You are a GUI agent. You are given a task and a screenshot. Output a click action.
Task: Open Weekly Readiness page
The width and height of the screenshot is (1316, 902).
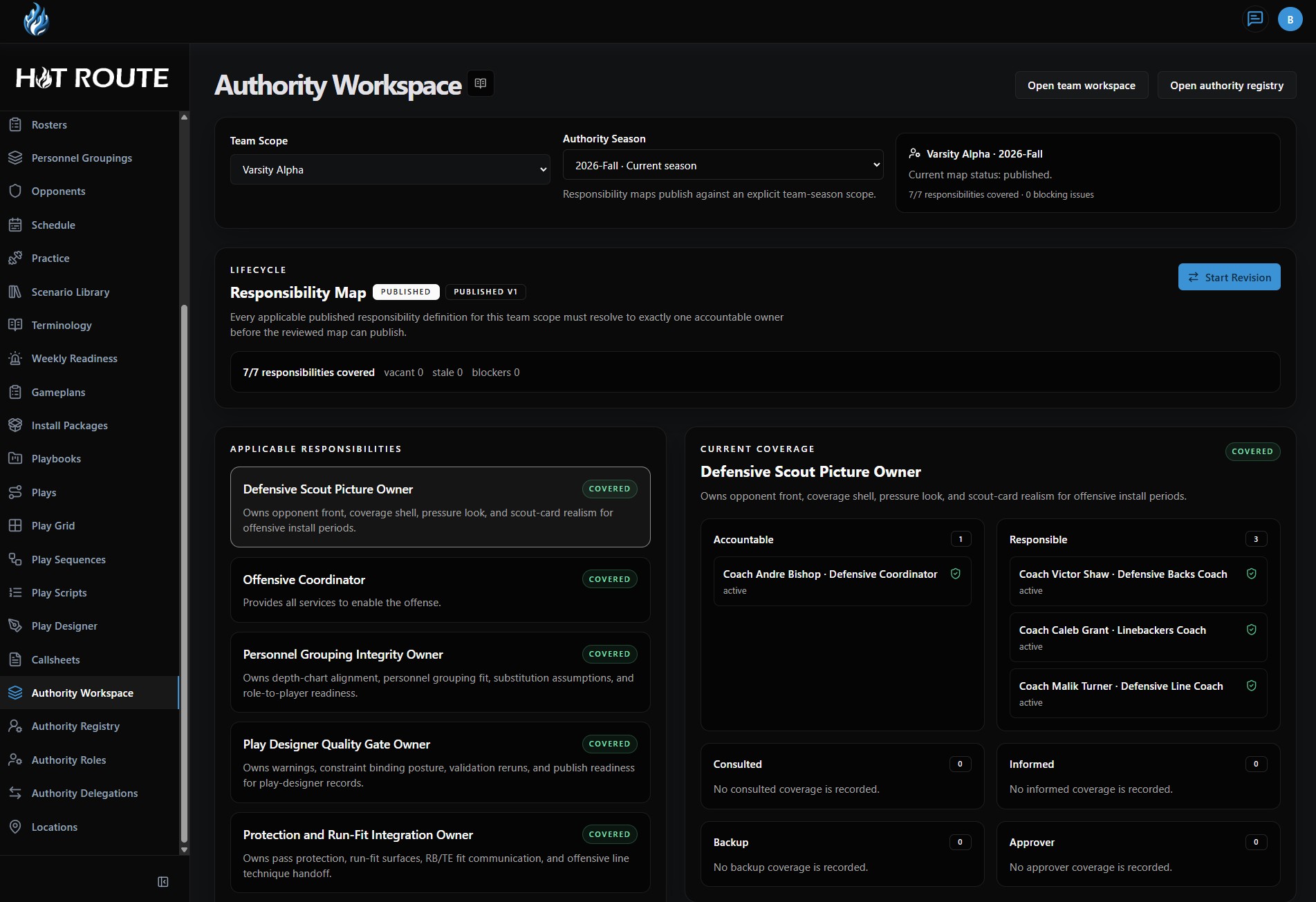point(89,358)
